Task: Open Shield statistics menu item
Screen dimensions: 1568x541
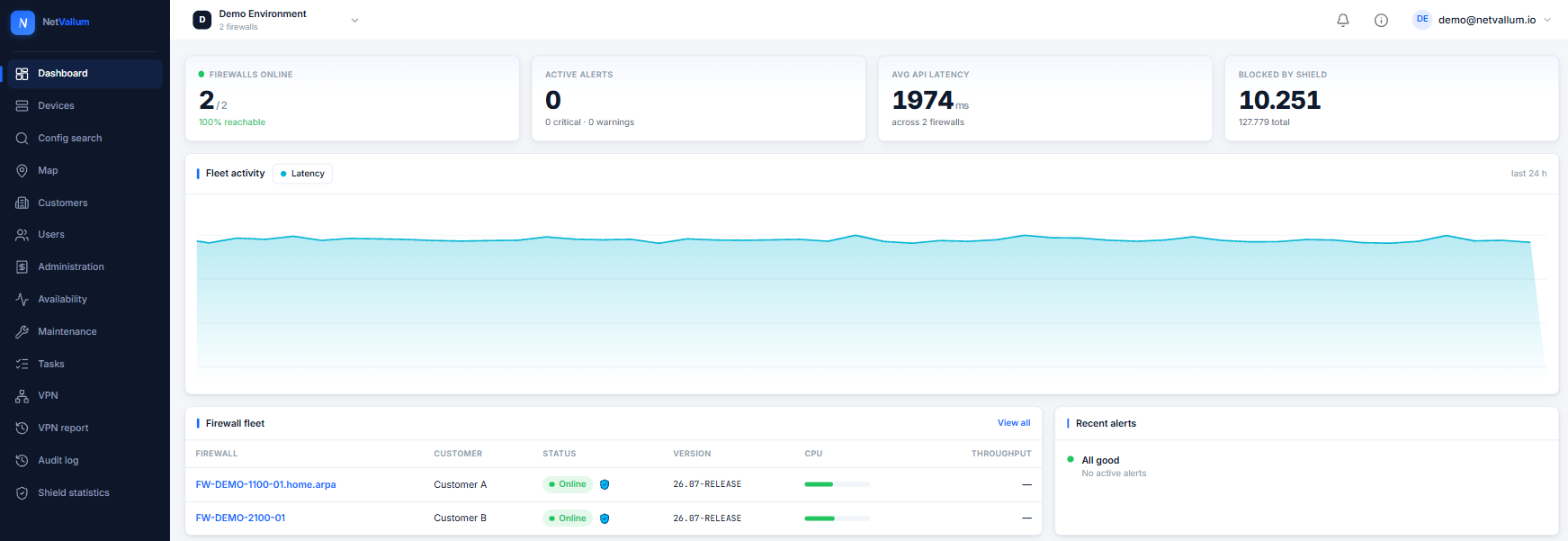Action: [x=85, y=493]
